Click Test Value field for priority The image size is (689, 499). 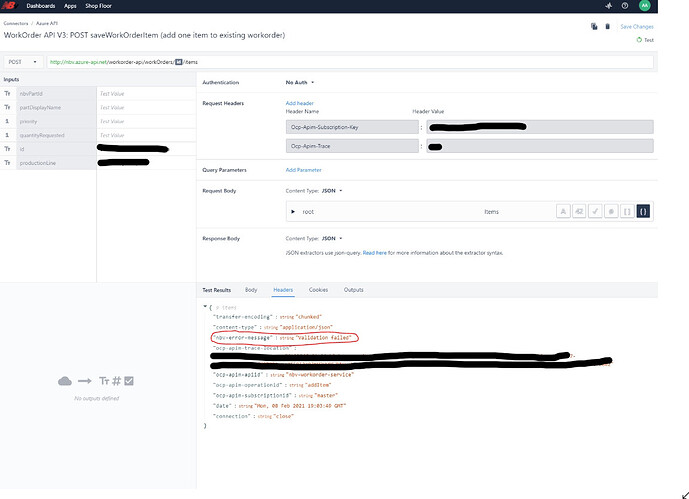[146, 121]
